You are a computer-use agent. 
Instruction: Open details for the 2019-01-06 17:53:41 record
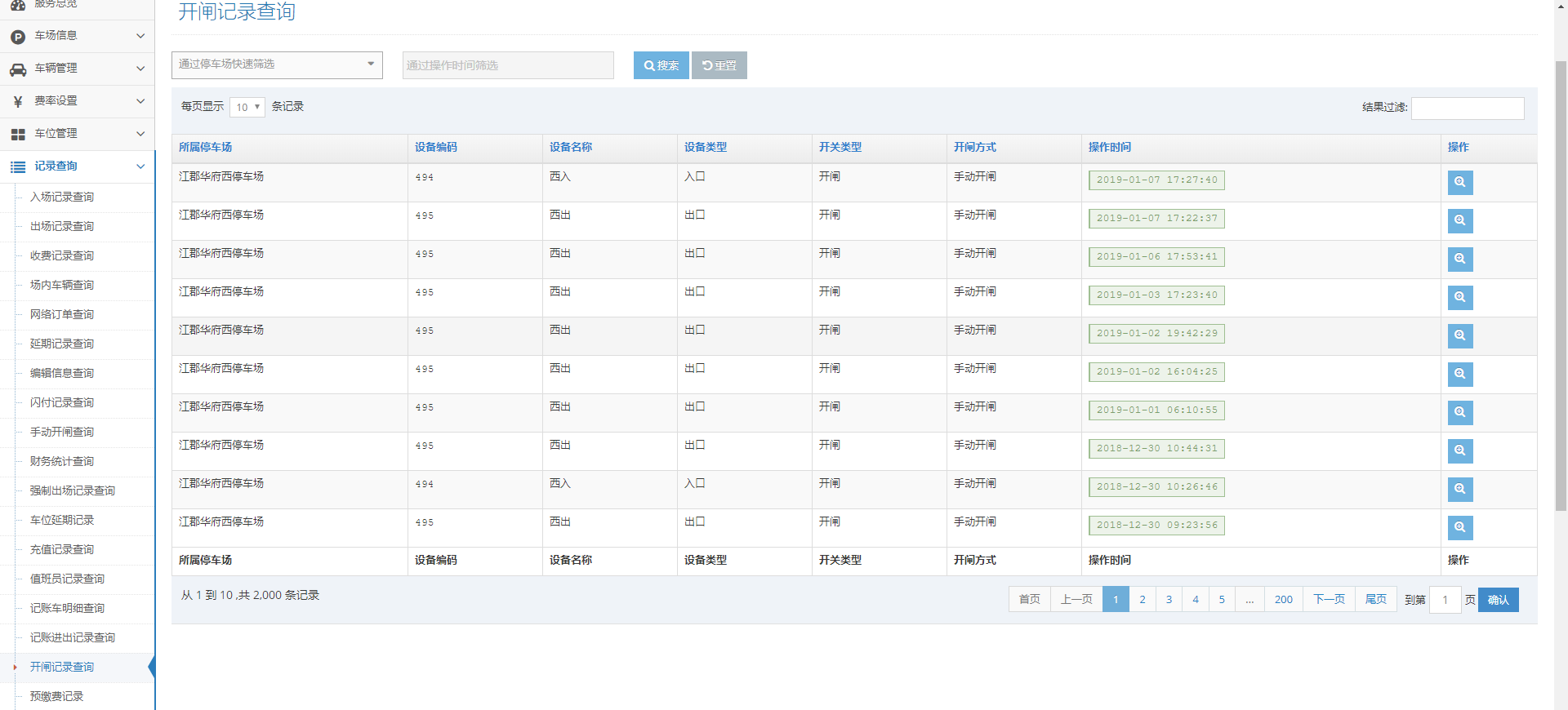click(1459, 259)
